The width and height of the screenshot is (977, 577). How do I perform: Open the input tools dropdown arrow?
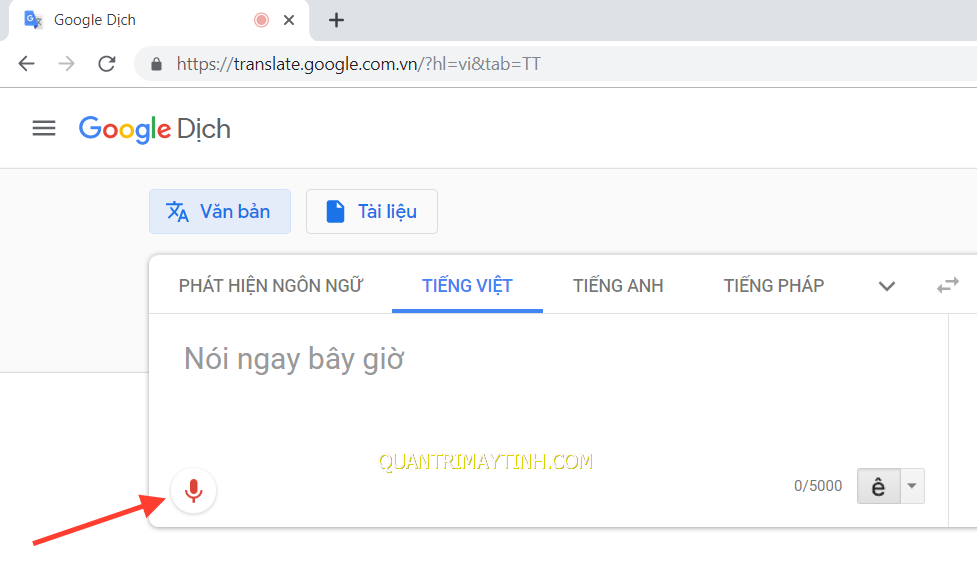click(912, 486)
